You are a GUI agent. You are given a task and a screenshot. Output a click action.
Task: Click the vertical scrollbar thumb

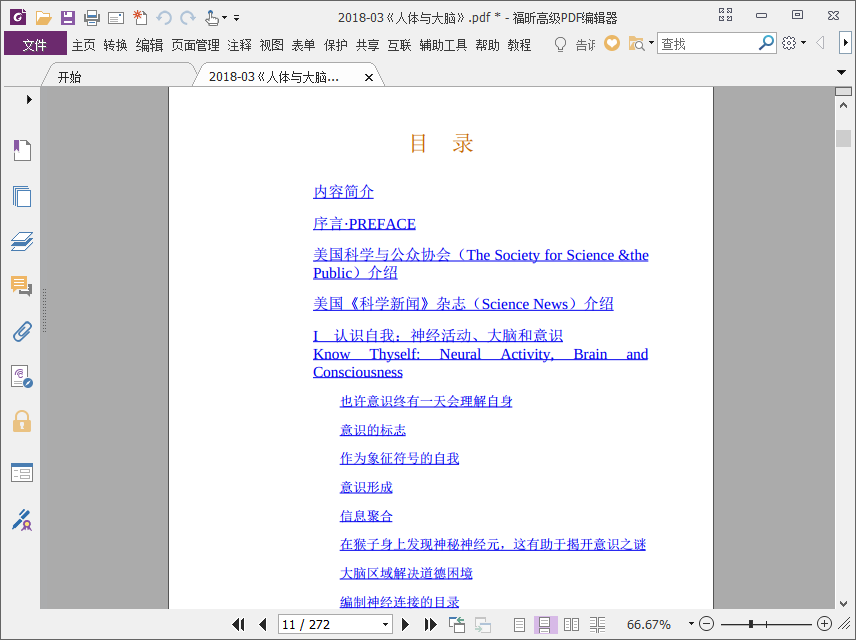tap(843, 138)
